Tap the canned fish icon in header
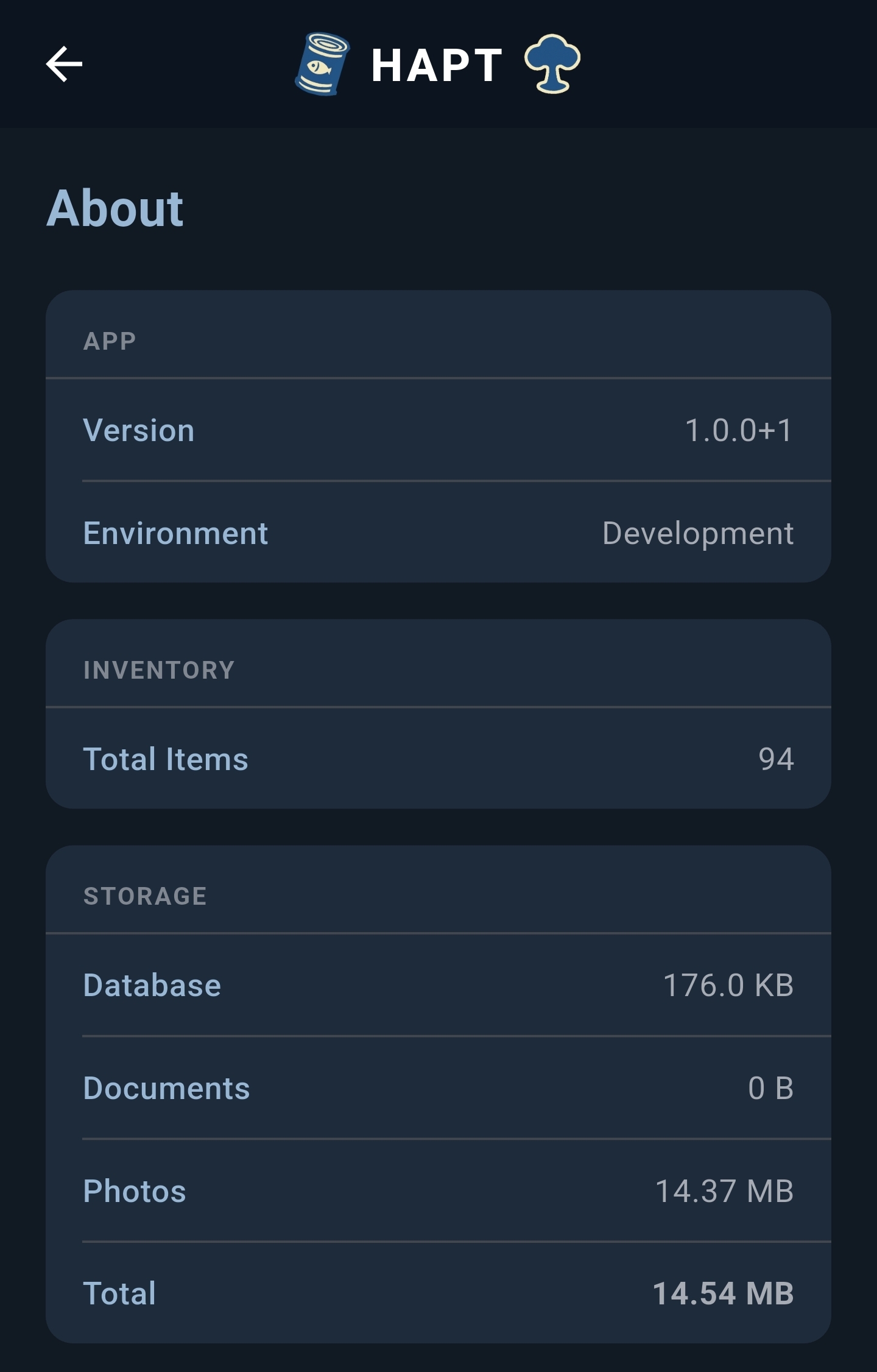 tap(323, 64)
